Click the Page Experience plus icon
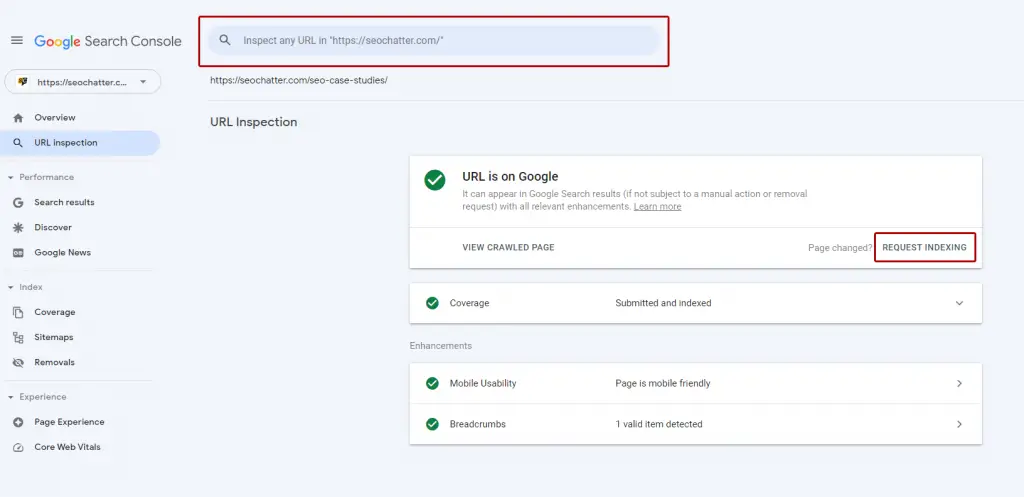Viewport: 1024px width, 497px height. (x=18, y=423)
